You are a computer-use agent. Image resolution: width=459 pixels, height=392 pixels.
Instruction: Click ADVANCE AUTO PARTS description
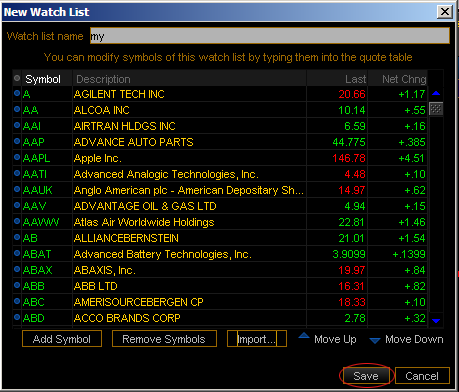pos(133,142)
